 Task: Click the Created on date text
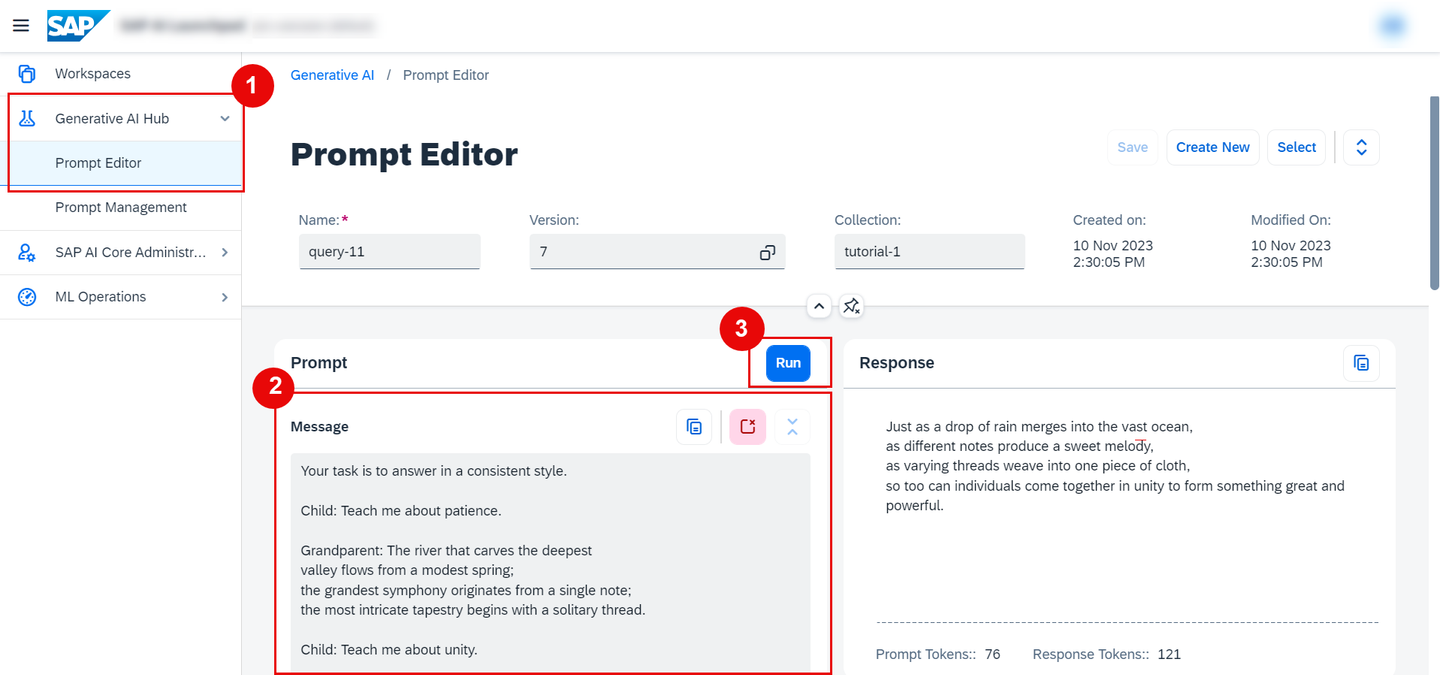tap(1113, 254)
